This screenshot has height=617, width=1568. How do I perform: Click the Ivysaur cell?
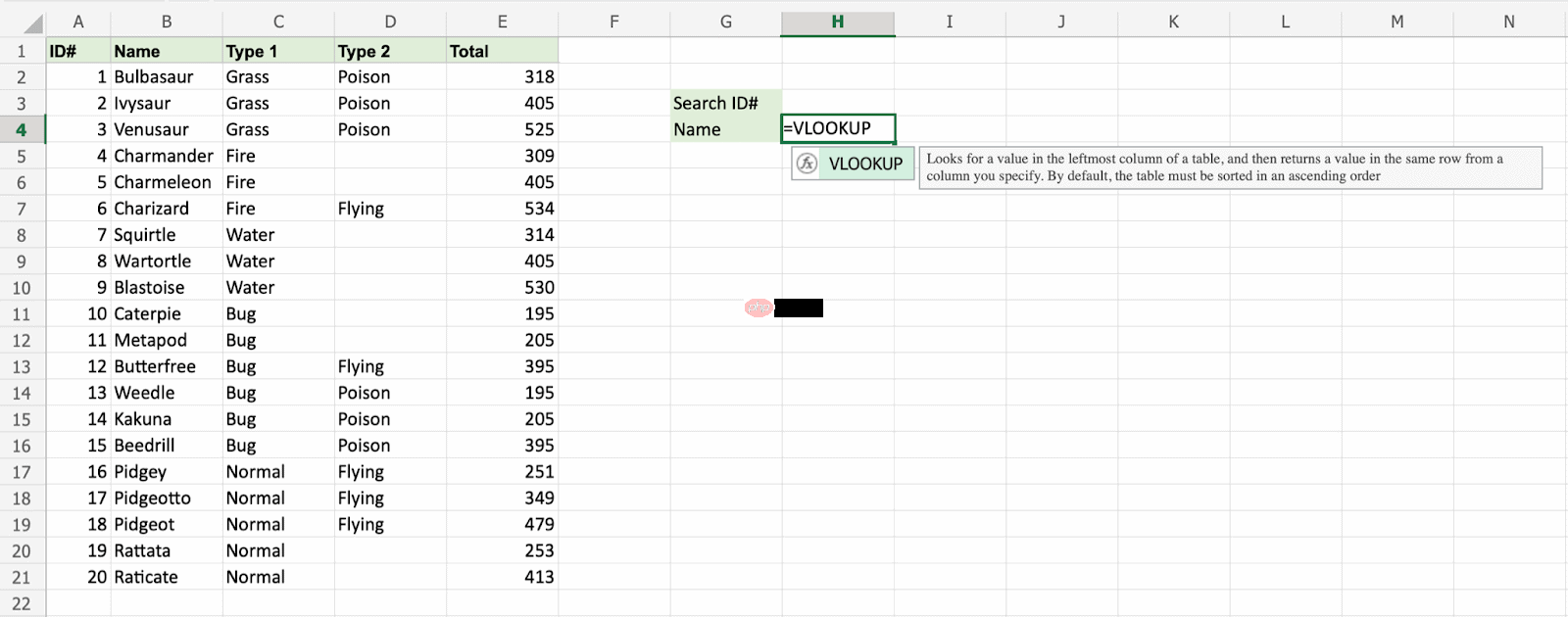(x=167, y=103)
